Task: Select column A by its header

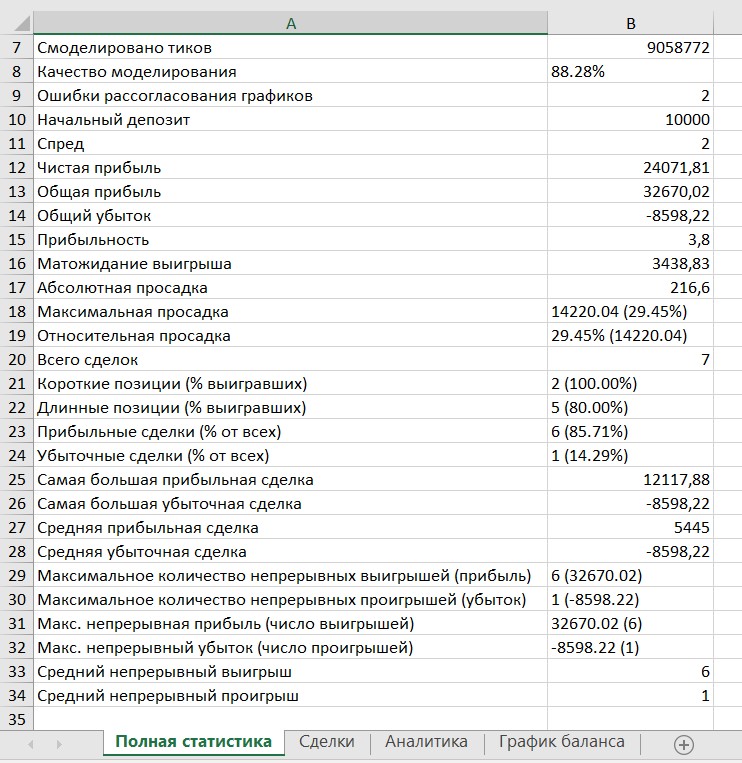Action: tap(291, 23)
